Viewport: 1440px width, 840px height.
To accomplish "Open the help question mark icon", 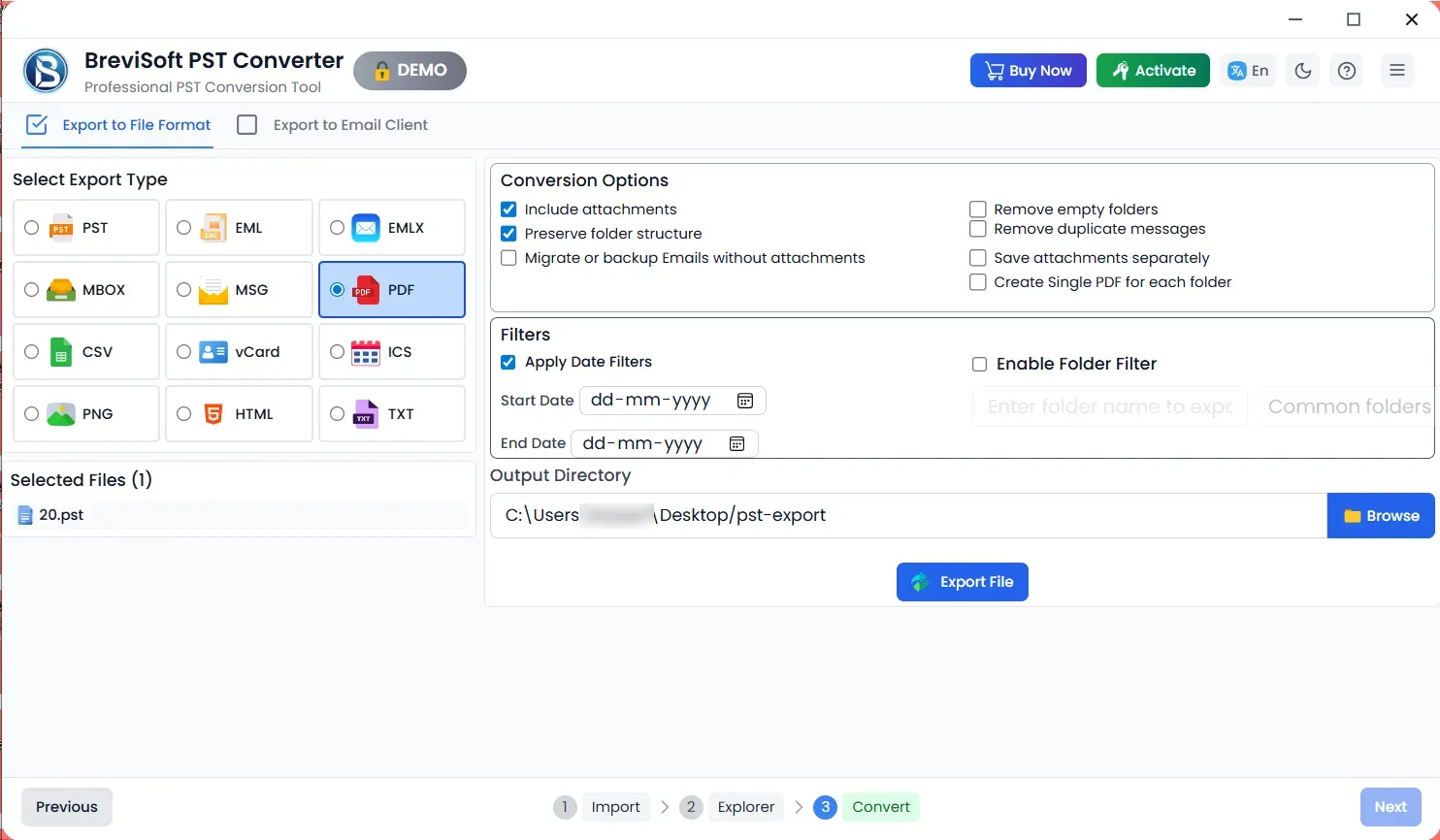I will [1346, 71].
